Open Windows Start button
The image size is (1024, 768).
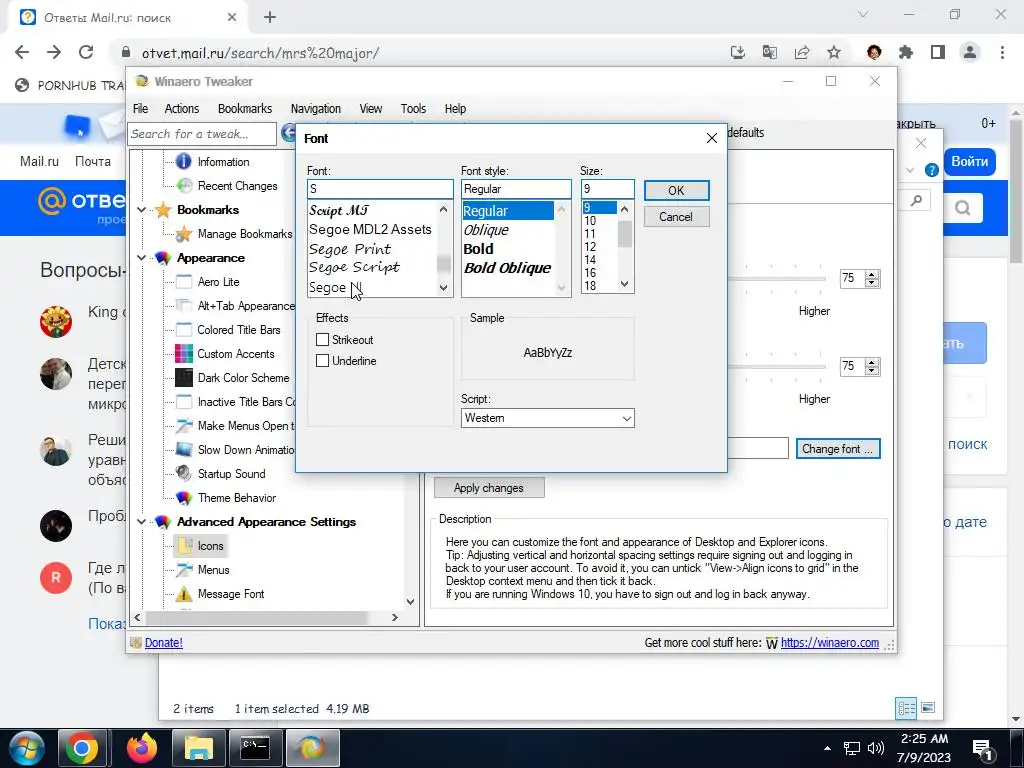(x=26, y=748)
